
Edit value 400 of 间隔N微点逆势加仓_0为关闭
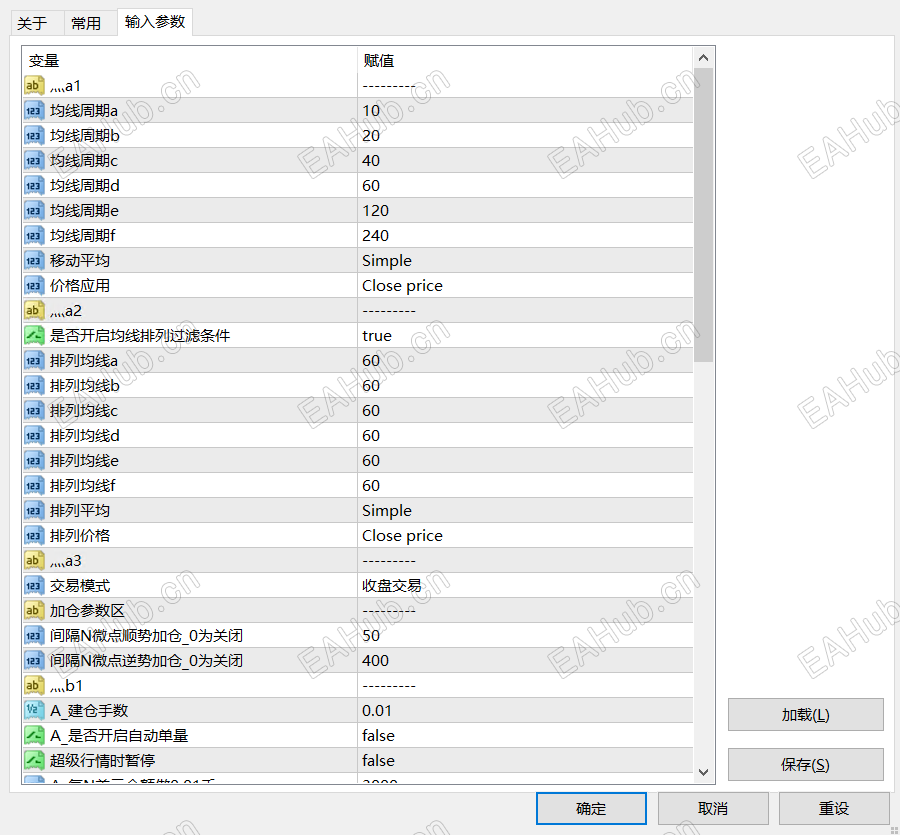click(525, 661)
